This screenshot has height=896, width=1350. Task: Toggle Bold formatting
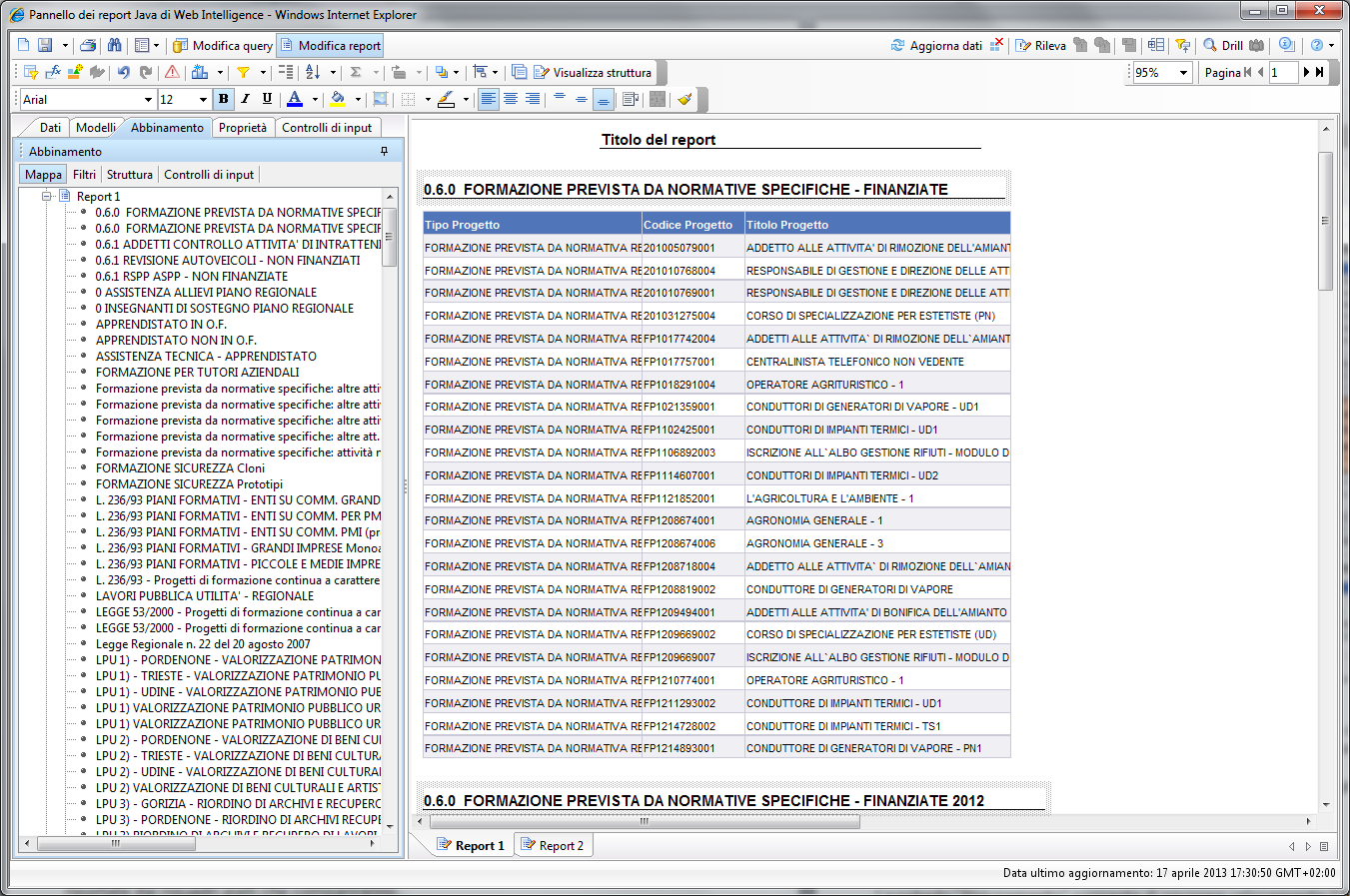coord(223,99)
